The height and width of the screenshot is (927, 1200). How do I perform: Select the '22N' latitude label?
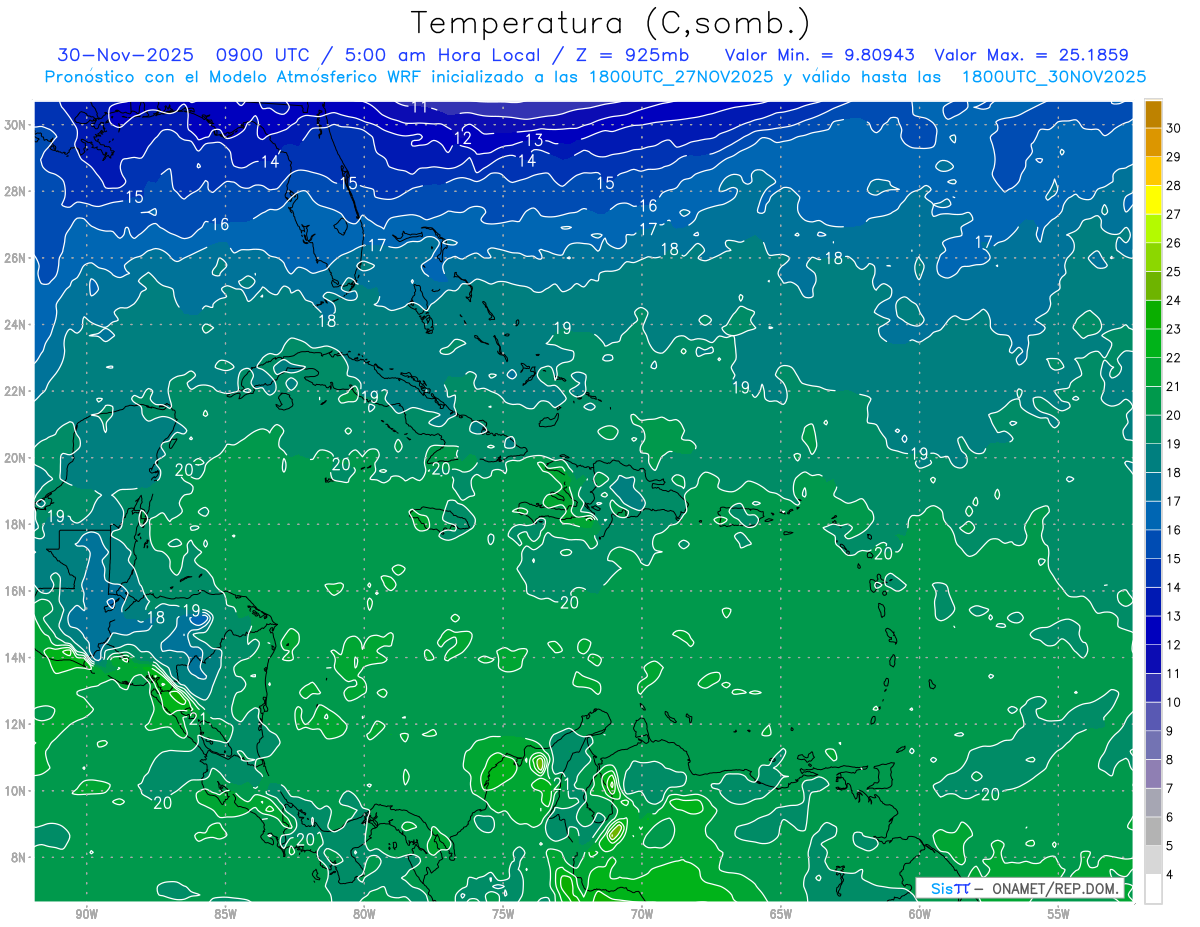(16, 391)
